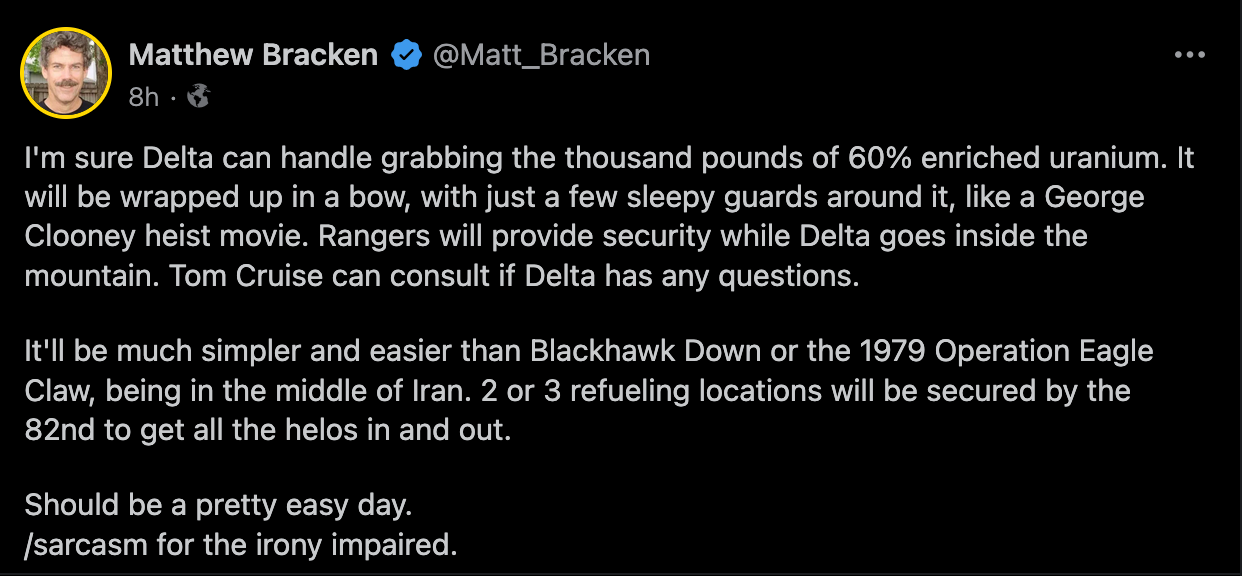Click the blue verified badge icon

(405, 56)
